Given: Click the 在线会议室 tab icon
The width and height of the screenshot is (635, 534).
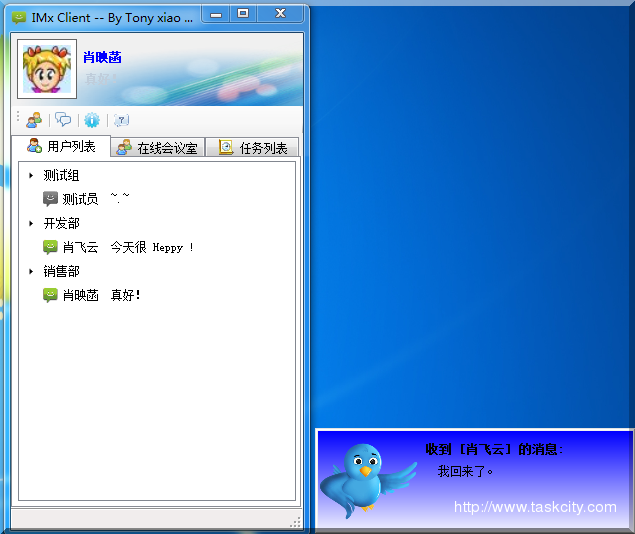Looking at the screenshot, I should [x=124, y=147].
